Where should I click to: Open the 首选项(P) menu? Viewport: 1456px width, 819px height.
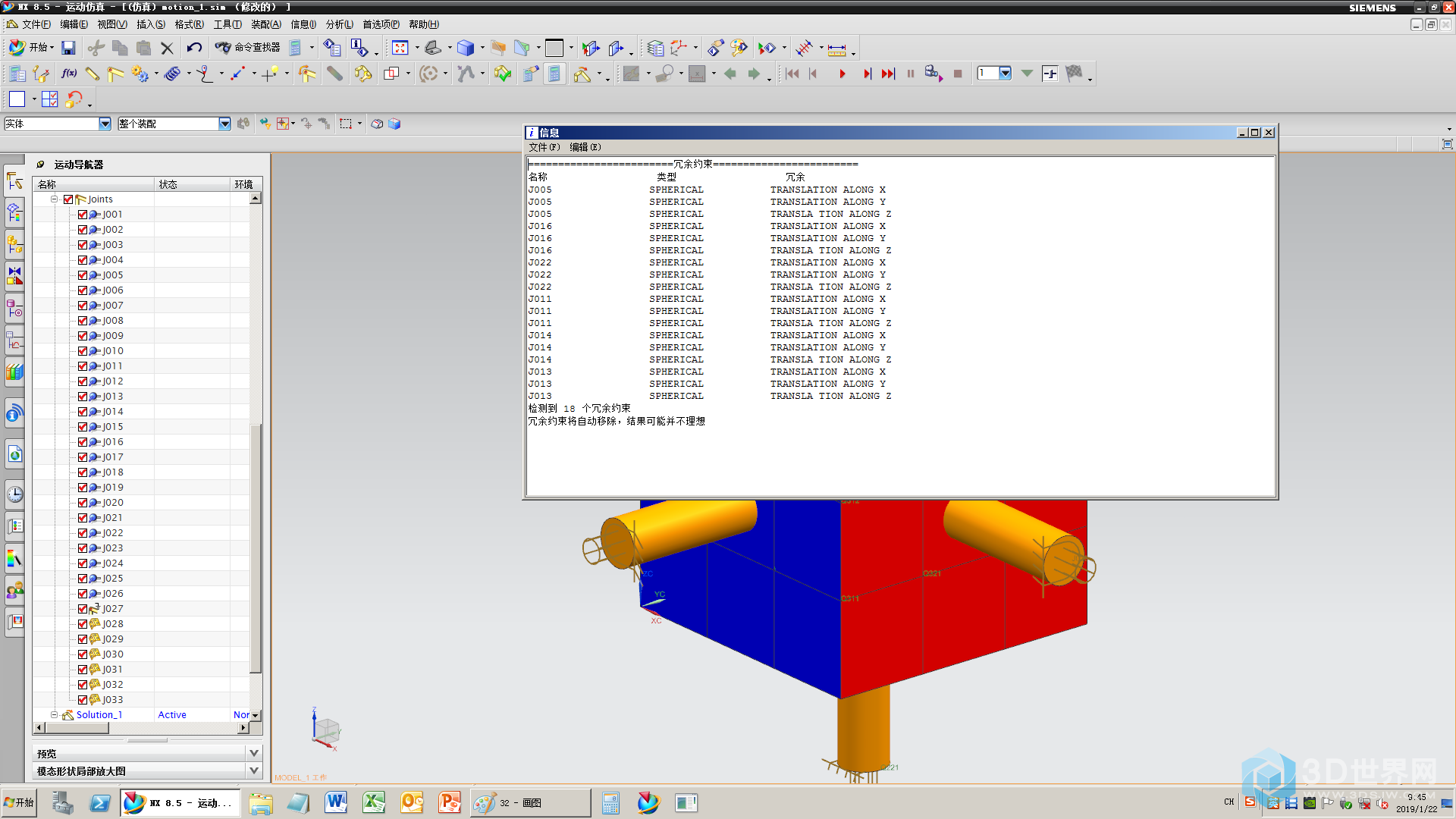pos(381,24)
